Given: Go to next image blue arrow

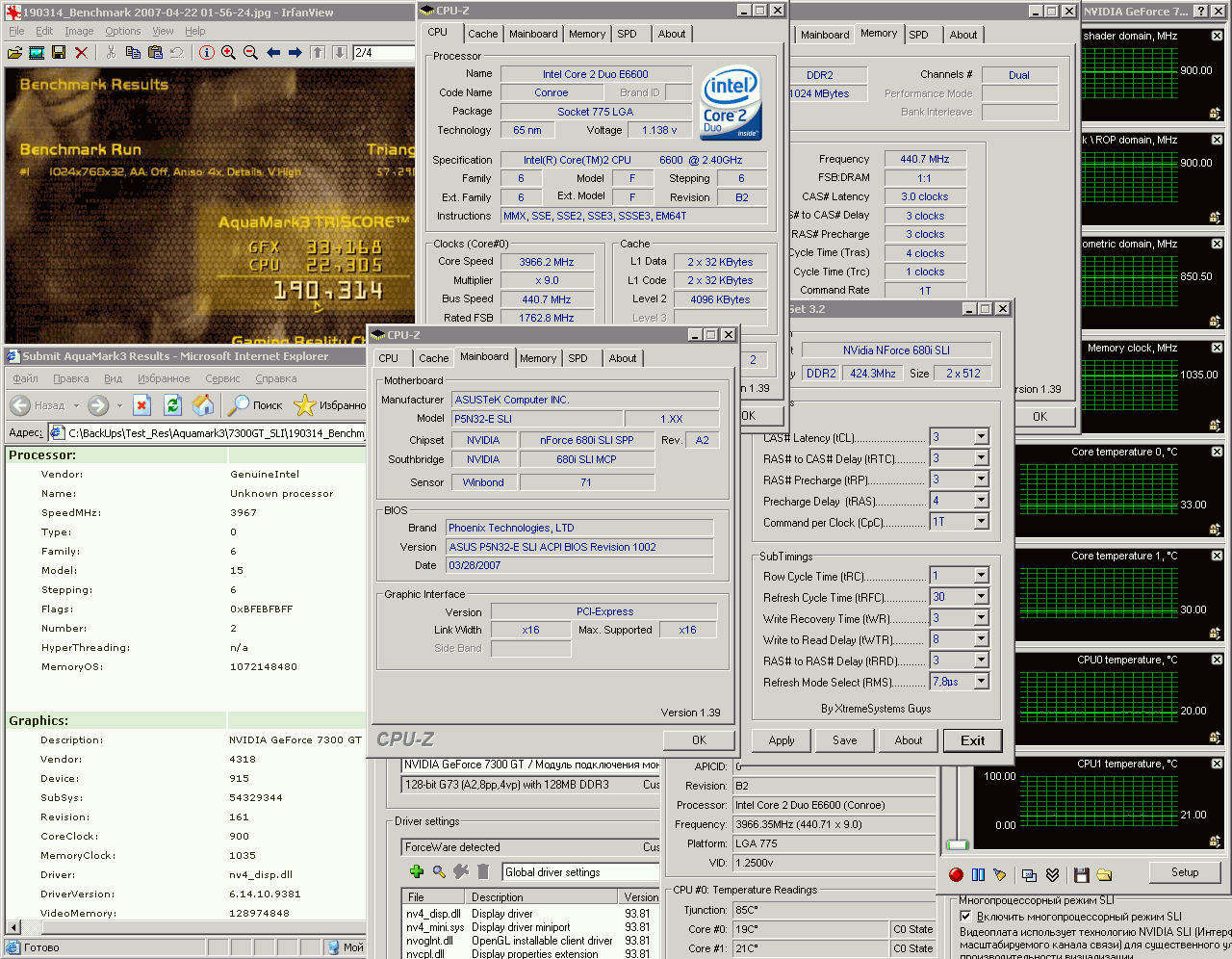Looking at the screenshot, I should click(x=295, y=53).
